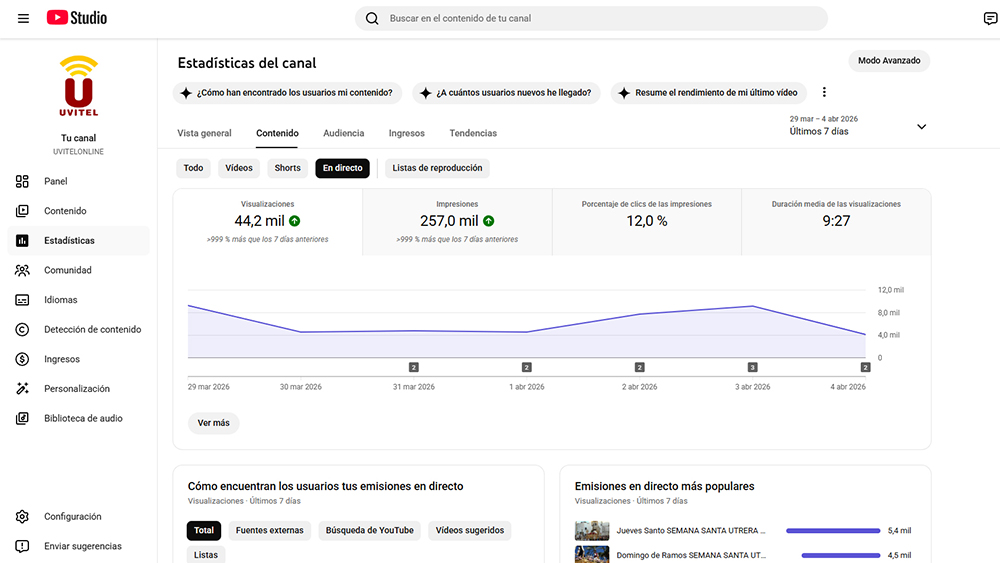
Task: Select the Vídeos filter chip
Action: coord(239,168)
